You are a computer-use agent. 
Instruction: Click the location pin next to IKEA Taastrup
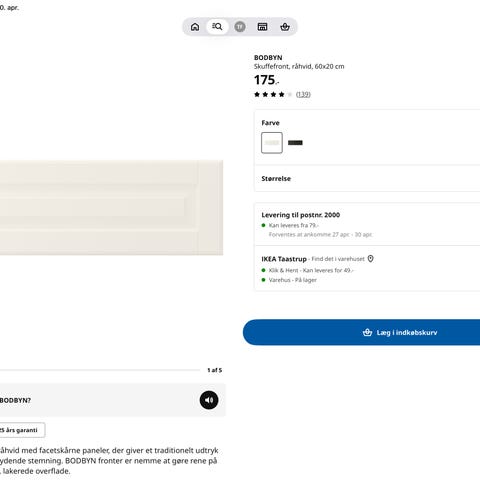tap(370, 259)
